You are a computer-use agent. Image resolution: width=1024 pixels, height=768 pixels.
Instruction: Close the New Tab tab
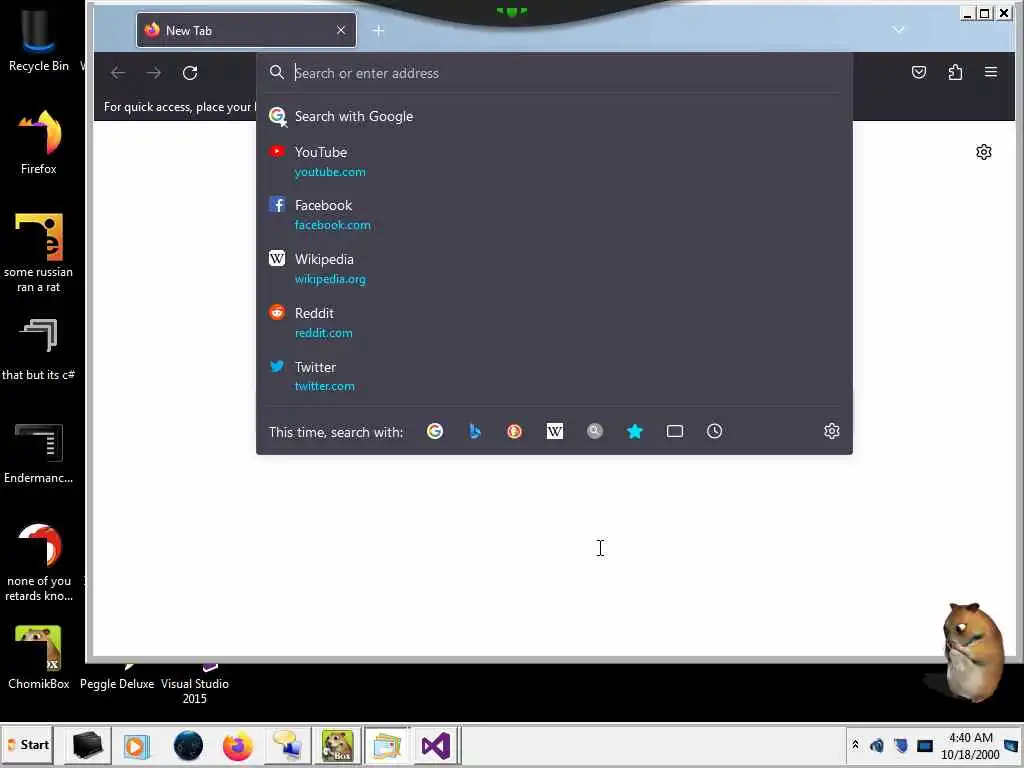341,30
